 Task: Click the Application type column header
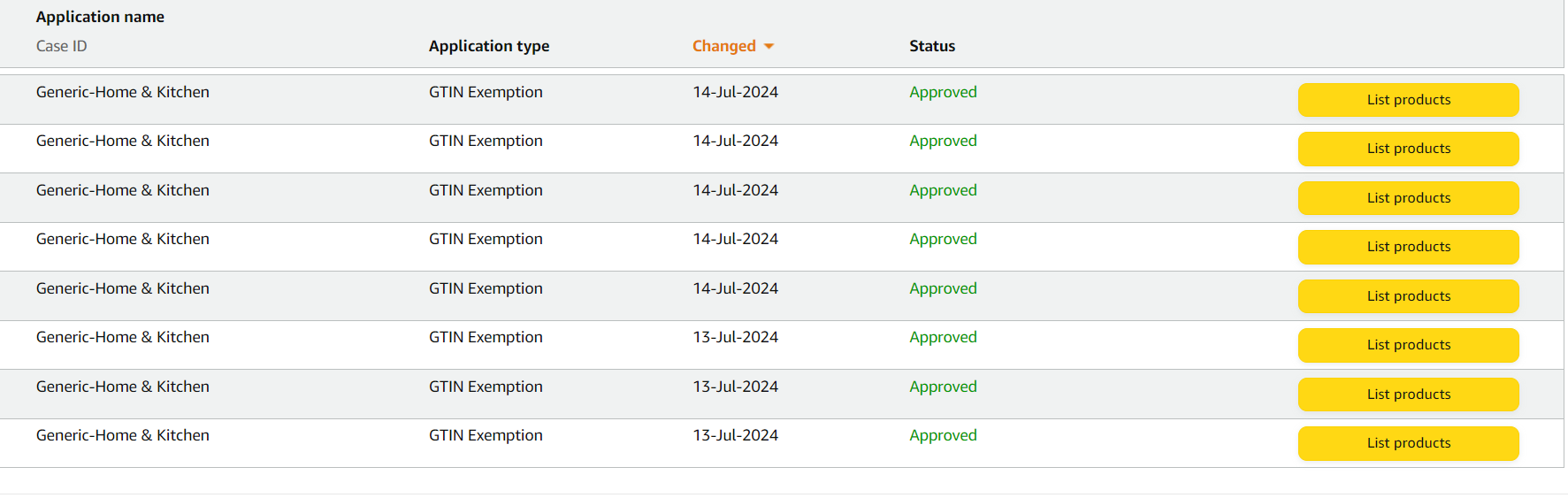(489, 46)
